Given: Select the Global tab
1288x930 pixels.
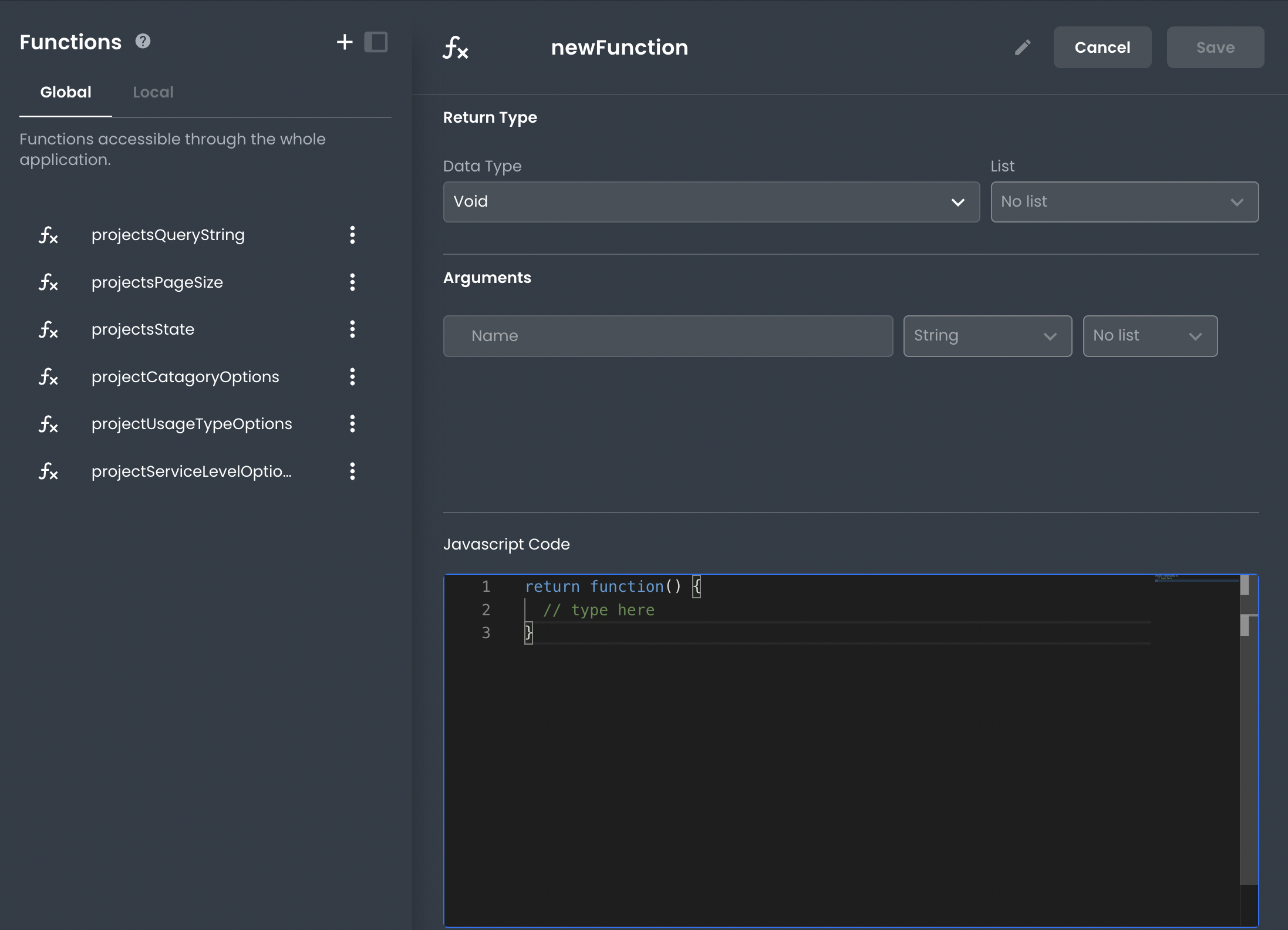Looking at the screenshot, I should pyautogui.click(x=66, y=92).
